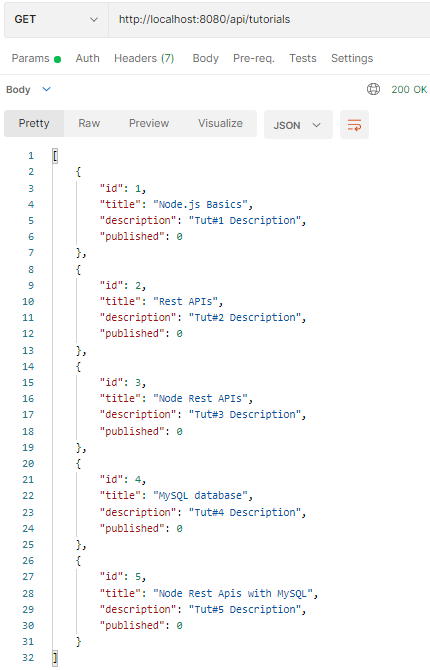Switch to the Auth tab
This screenshot has width=430, height=670.
coord(88,59)
